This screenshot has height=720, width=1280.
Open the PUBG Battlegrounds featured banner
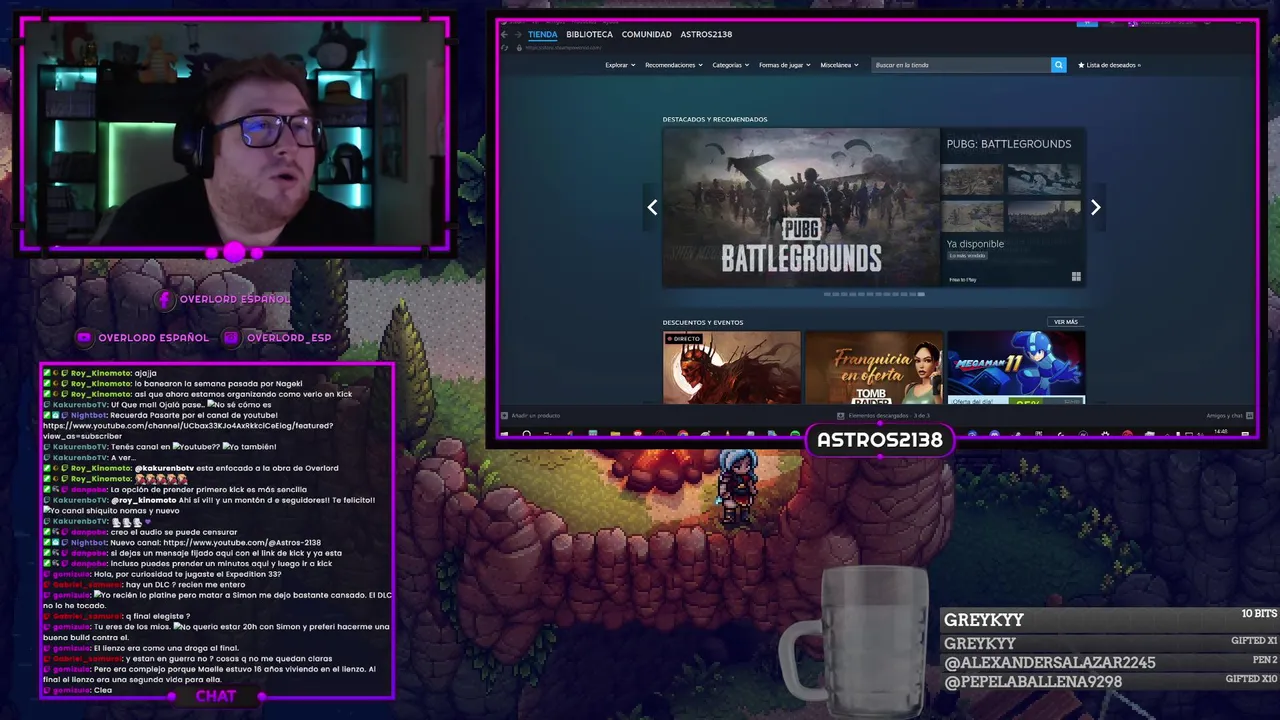pyautogui.click(x=801, y=207)
